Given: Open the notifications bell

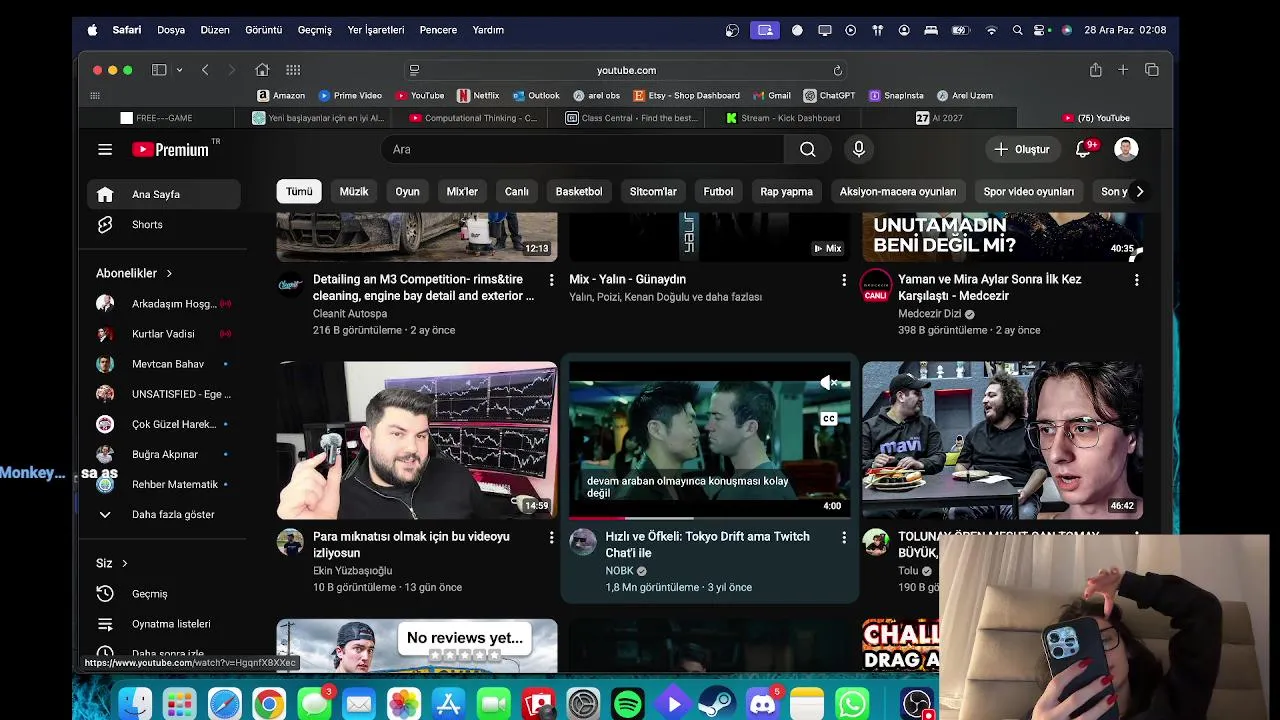Looking at the screenshot, I should click(x=1083, y=150).
